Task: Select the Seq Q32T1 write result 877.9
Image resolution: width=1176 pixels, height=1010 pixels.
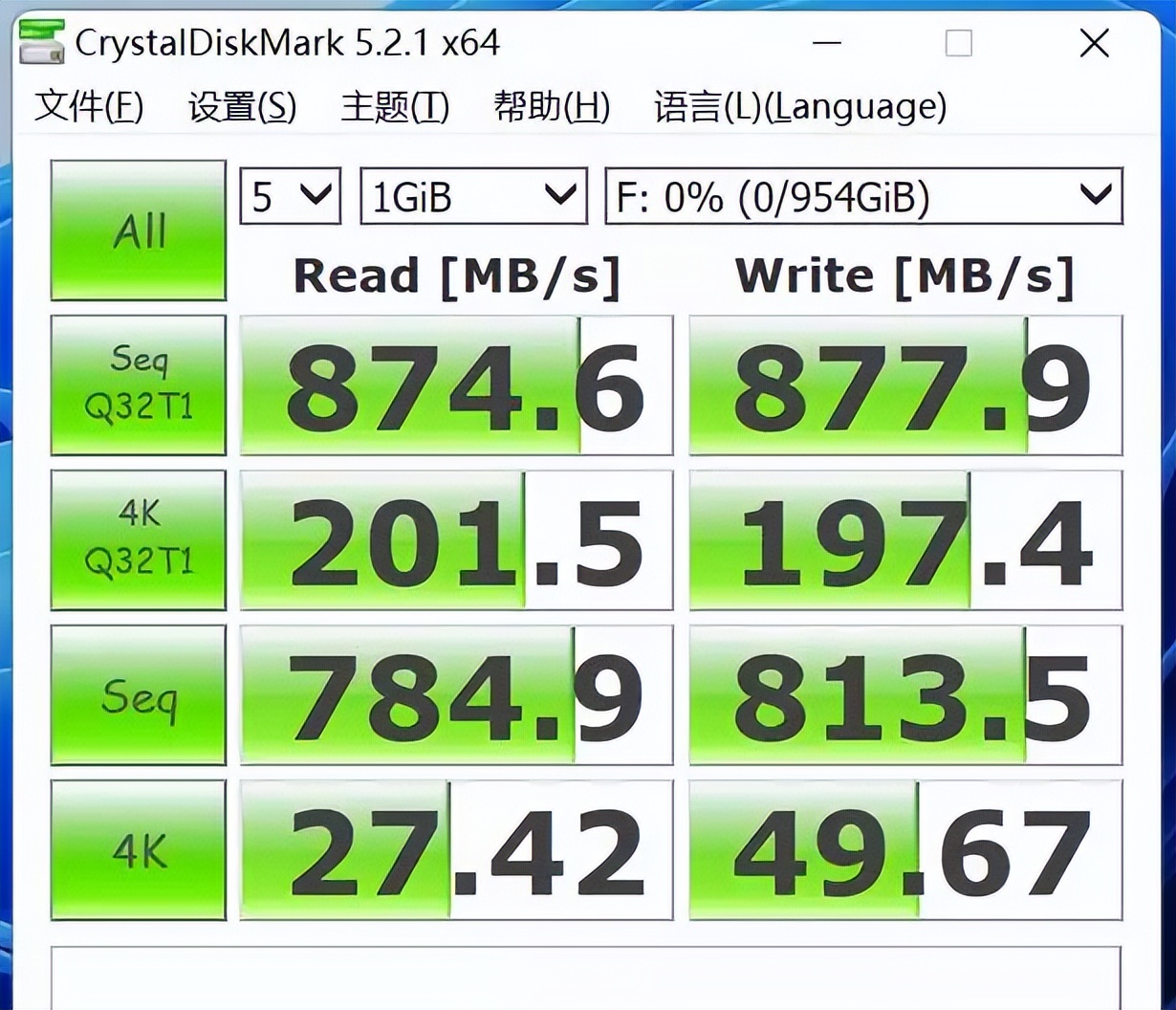Action: pyautogui.click(x=905, y=384)
